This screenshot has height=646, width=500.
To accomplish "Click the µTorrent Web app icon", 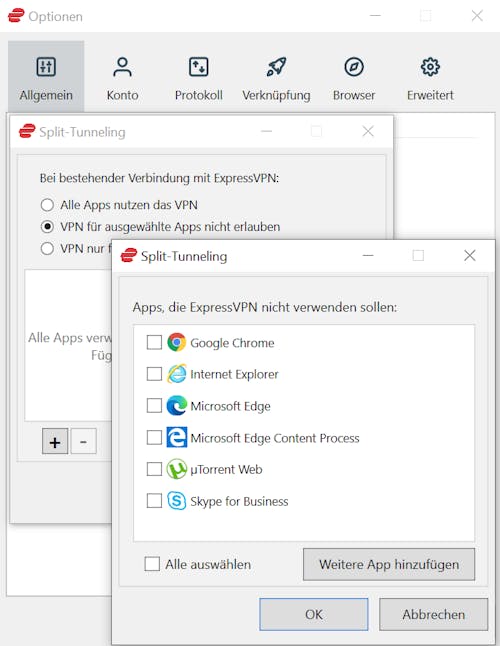I will coord(177,469).
